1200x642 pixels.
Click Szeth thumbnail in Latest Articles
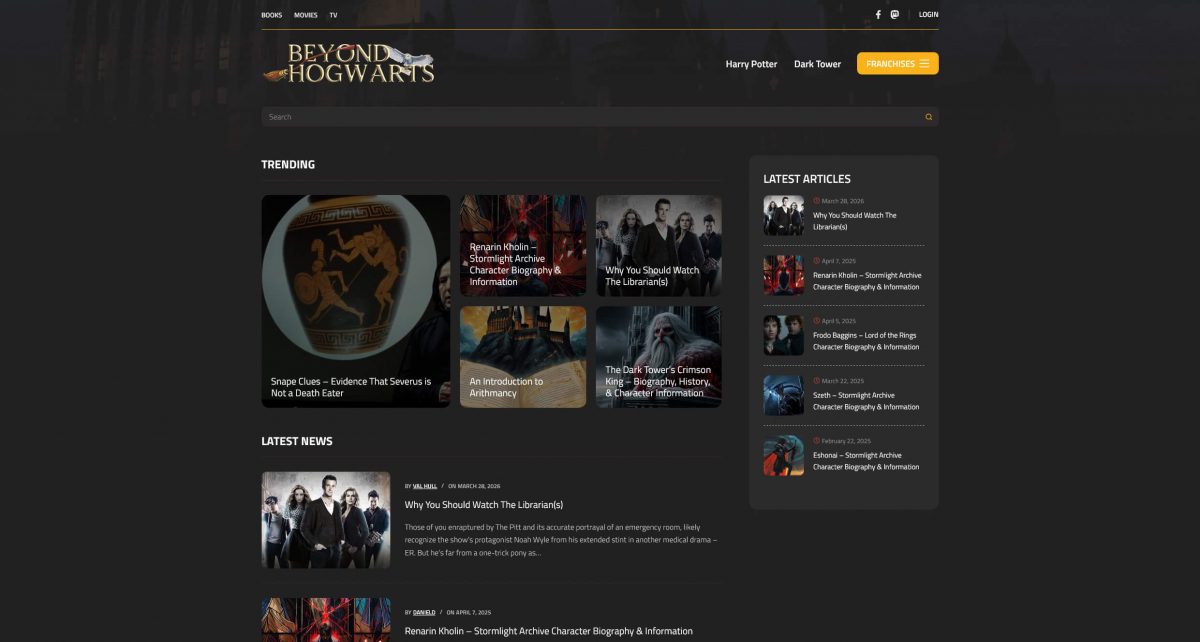[x=784, y=395]
